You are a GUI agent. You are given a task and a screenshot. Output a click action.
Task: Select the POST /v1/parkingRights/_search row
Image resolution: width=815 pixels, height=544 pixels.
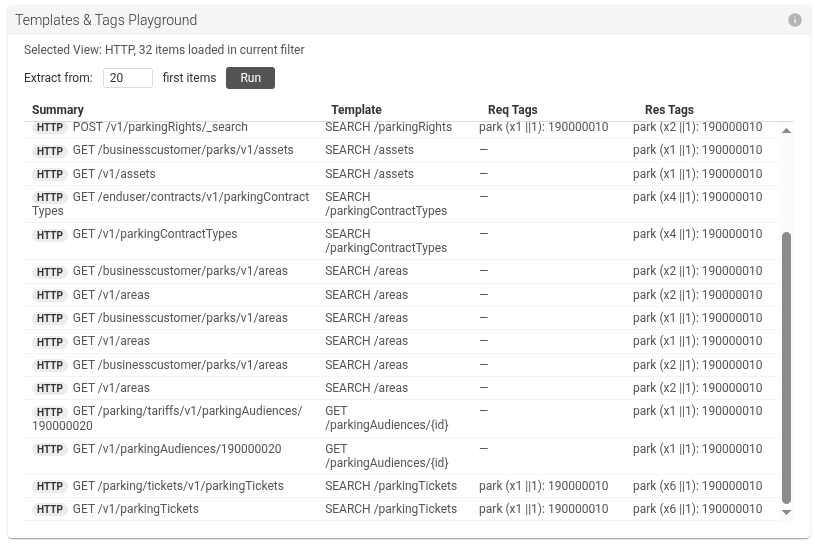160,128
